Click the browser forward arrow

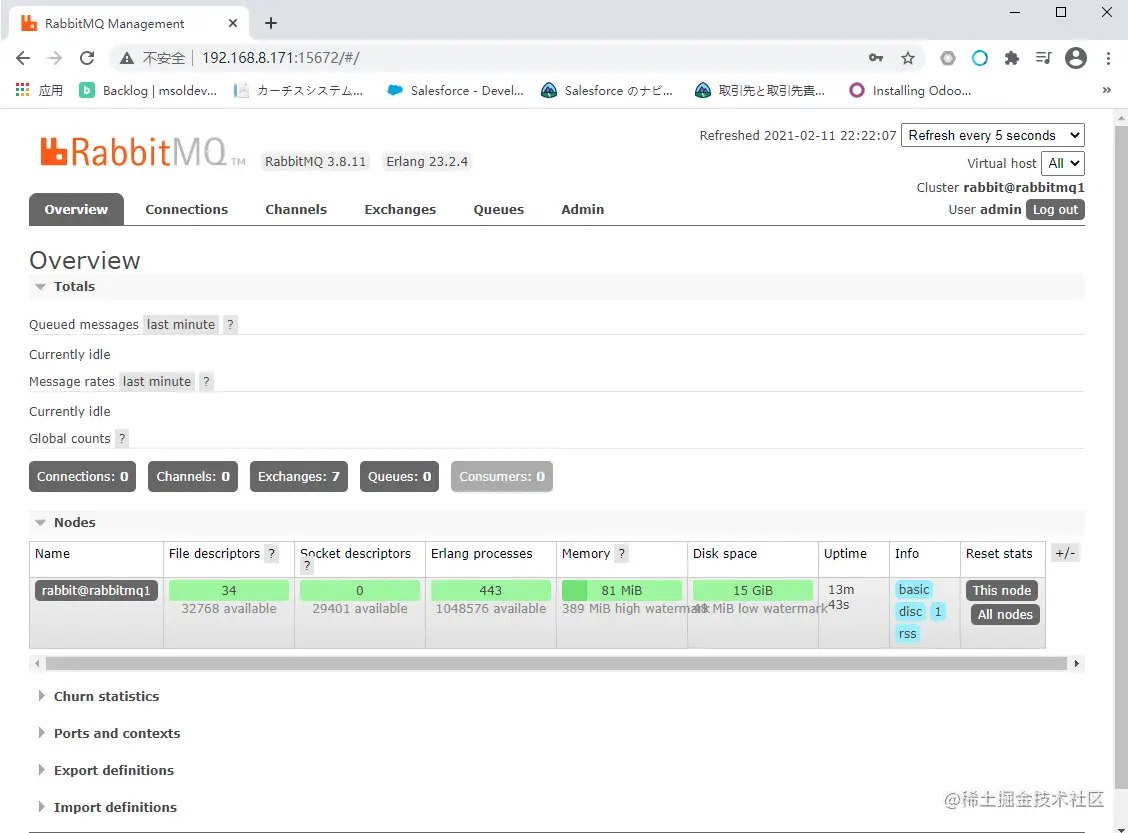click(55, 58)
